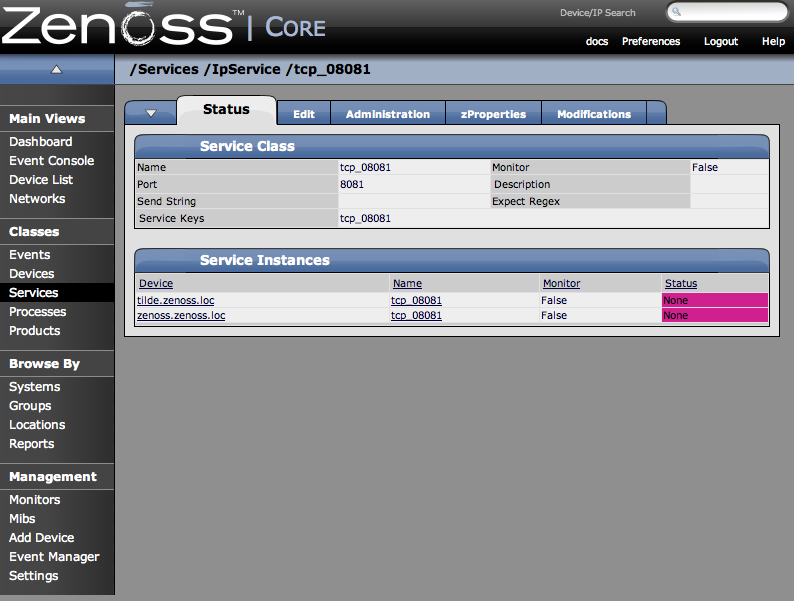This screenshot has height=601, width=794.
Task: Select Services in the sidebar
Action: click(x=33, y=293)
